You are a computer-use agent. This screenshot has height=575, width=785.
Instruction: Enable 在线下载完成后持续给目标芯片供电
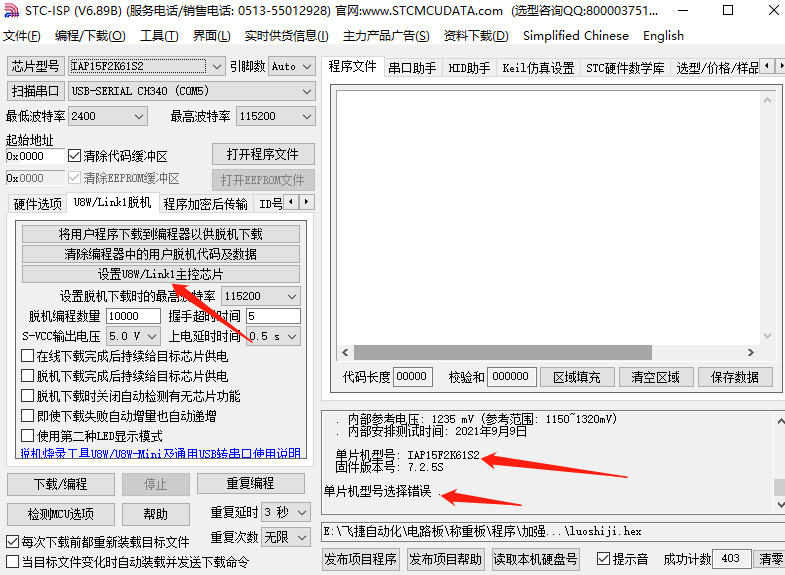[28, 356]
